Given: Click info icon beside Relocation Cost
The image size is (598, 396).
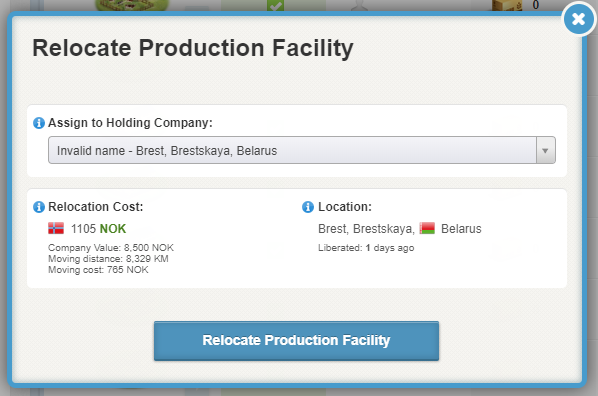Looking at the screenshot, I should pyautogui.click(x=39, y=207).
